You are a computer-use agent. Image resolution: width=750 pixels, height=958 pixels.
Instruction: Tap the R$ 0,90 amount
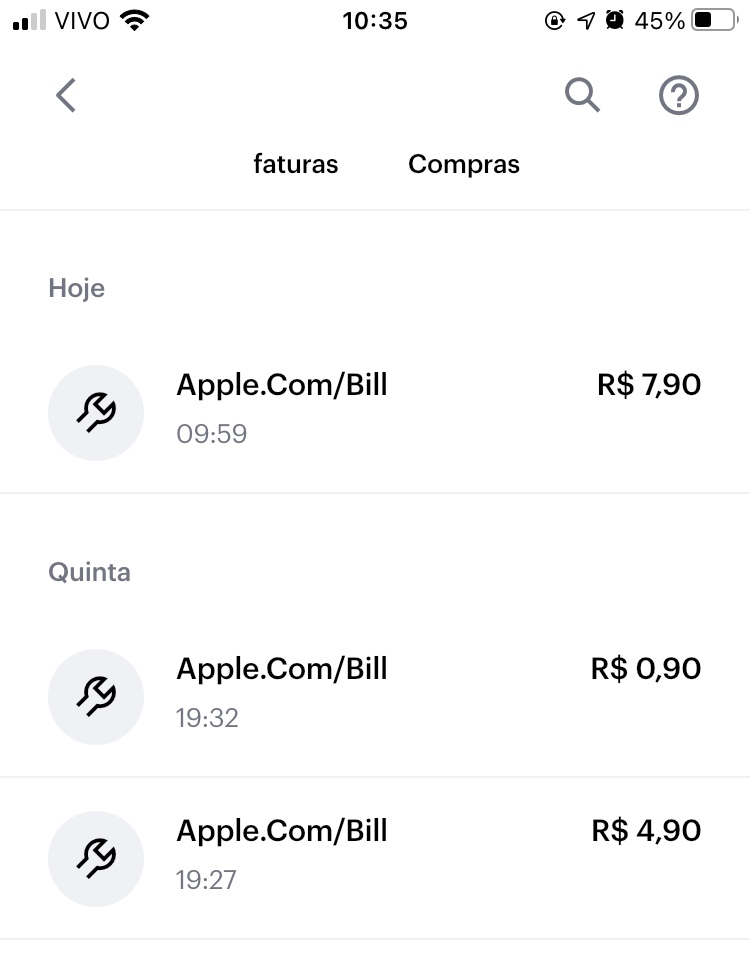646,669
